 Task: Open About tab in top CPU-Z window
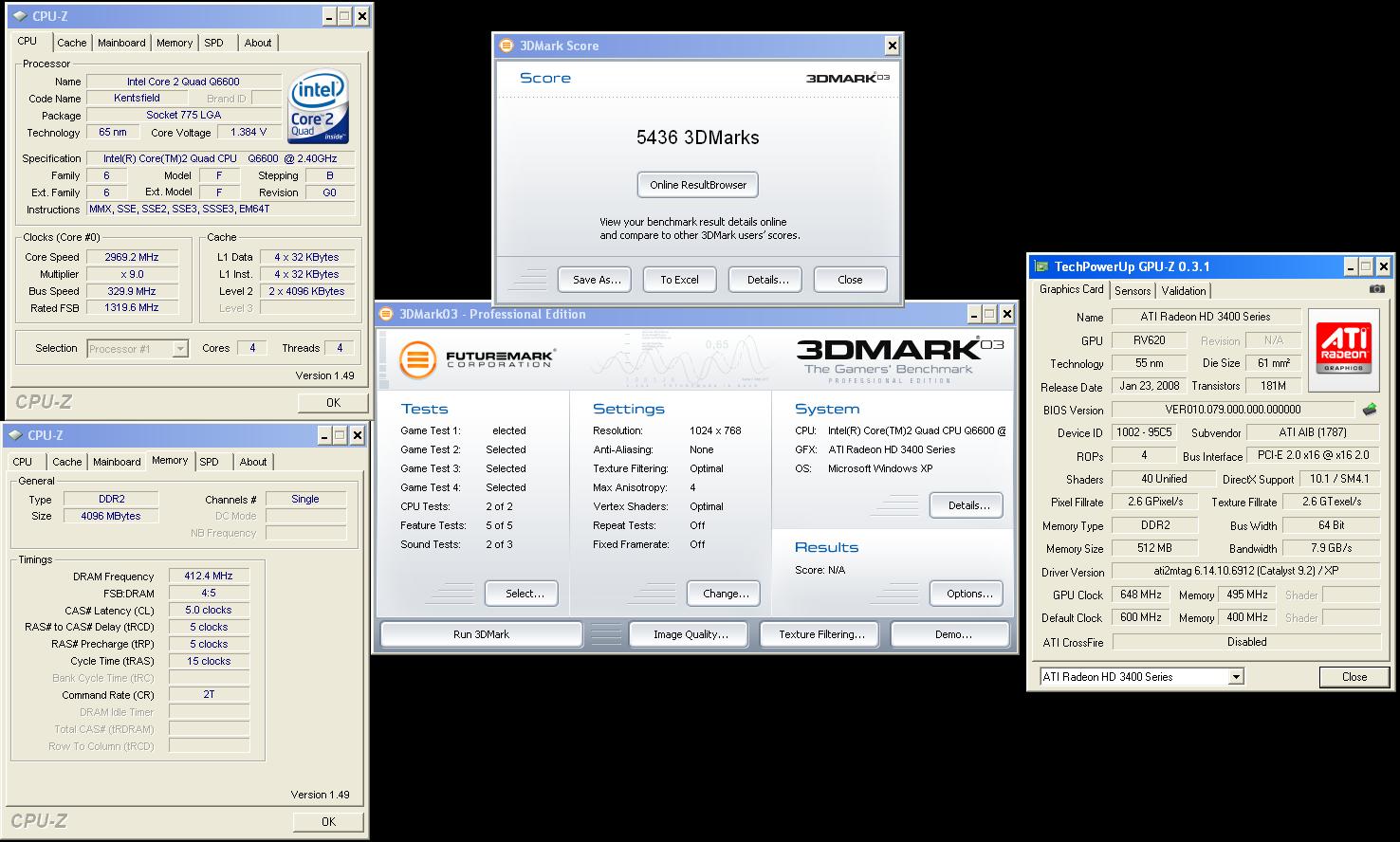[257, 43]
